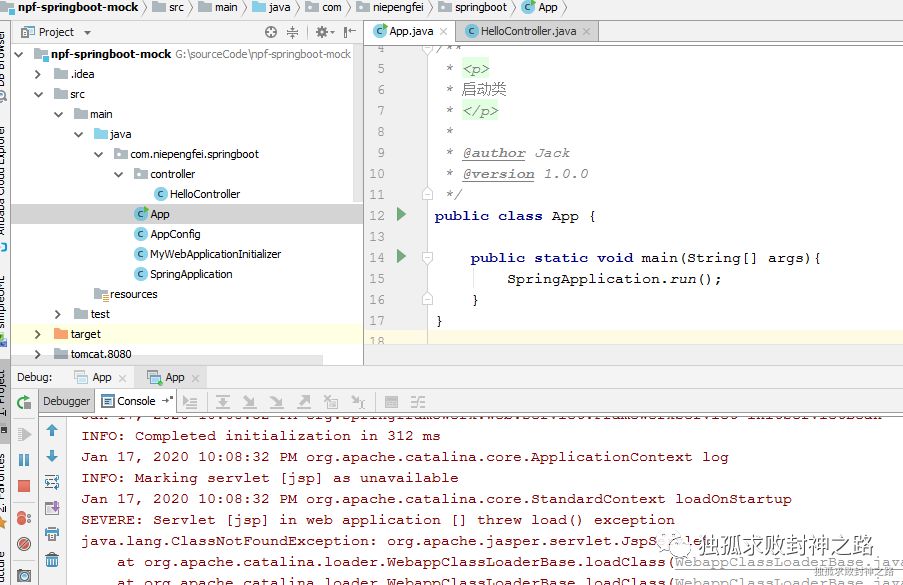Viewport: 903px width, 585px height.
Task: Collapse the com.niepengfei.springboot package
Action: tap(98, 154)
